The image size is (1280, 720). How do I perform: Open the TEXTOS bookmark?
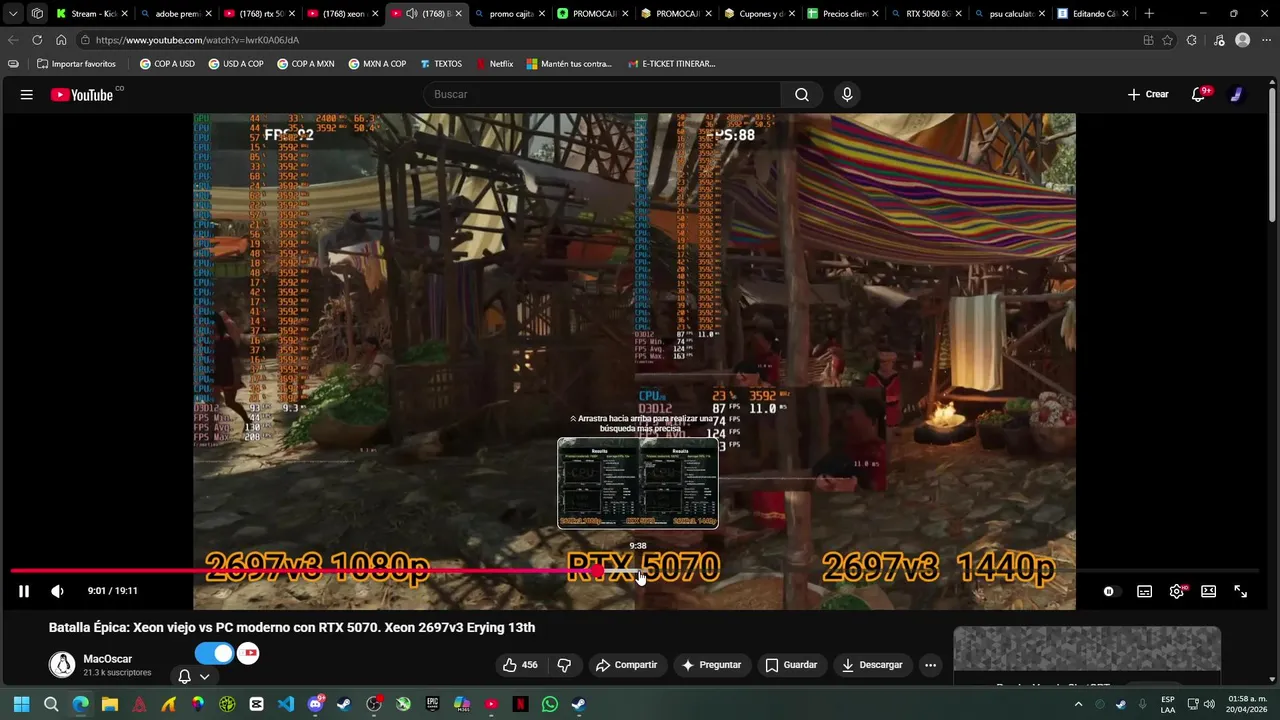[x=441, y=64]
